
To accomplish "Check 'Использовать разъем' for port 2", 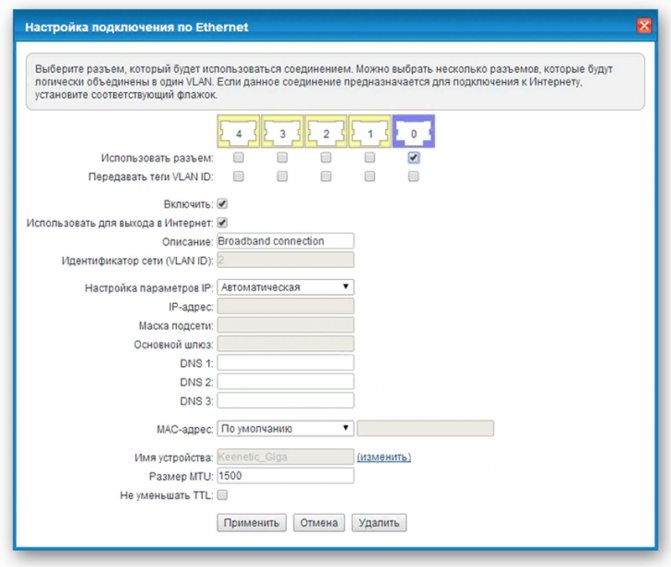I will tap(326, 157).
